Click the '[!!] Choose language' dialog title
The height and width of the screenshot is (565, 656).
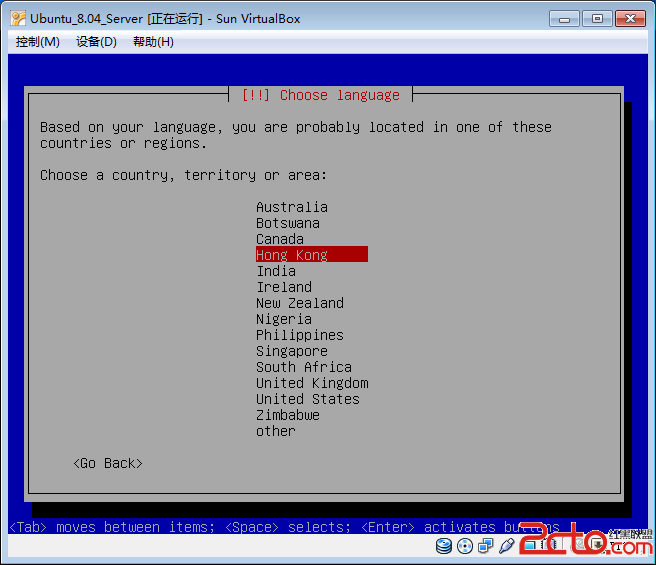click(321, 95)
